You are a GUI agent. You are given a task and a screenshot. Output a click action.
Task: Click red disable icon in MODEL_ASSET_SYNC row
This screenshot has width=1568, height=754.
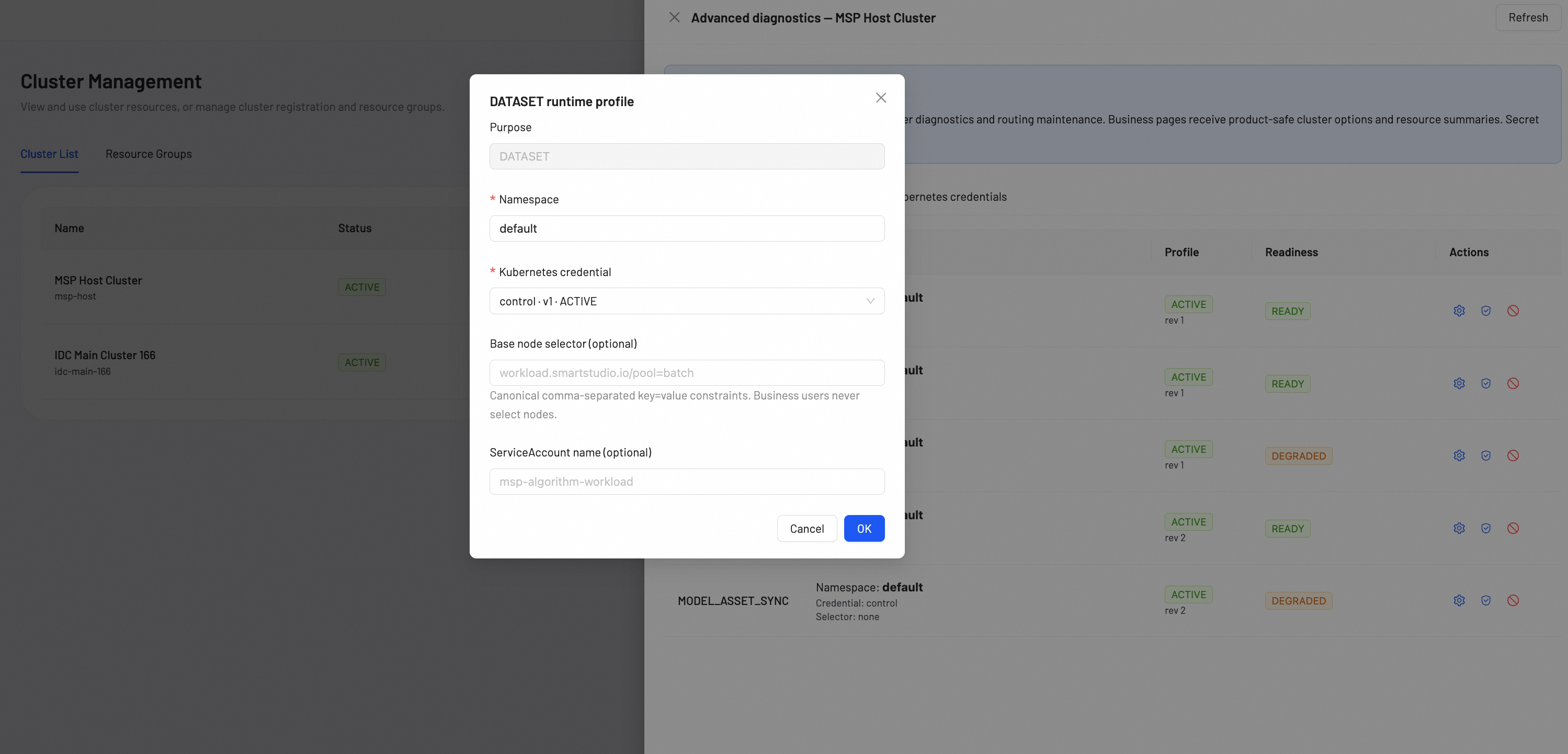click(1513, 601)
